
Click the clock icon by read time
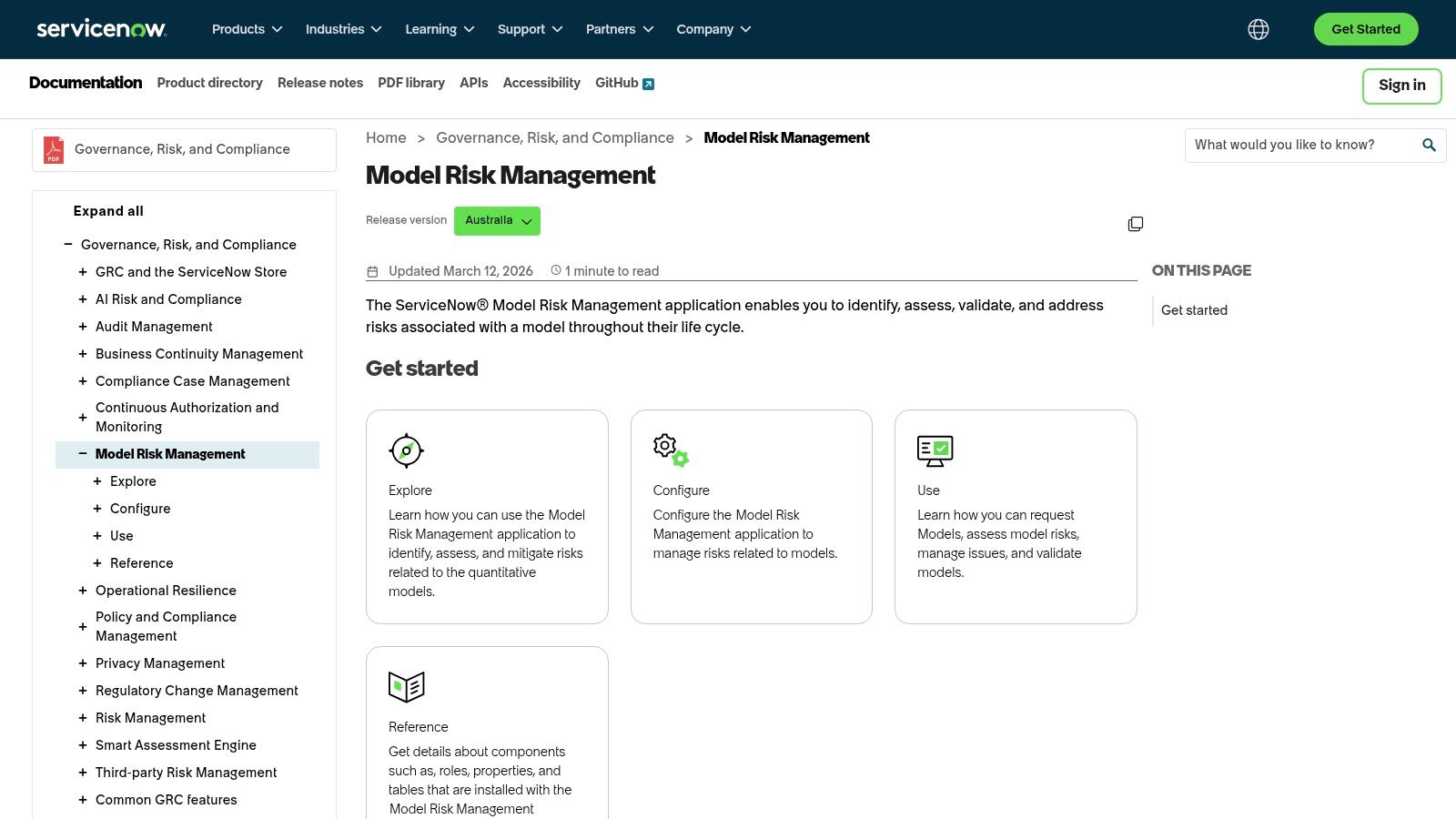(555, 270)
